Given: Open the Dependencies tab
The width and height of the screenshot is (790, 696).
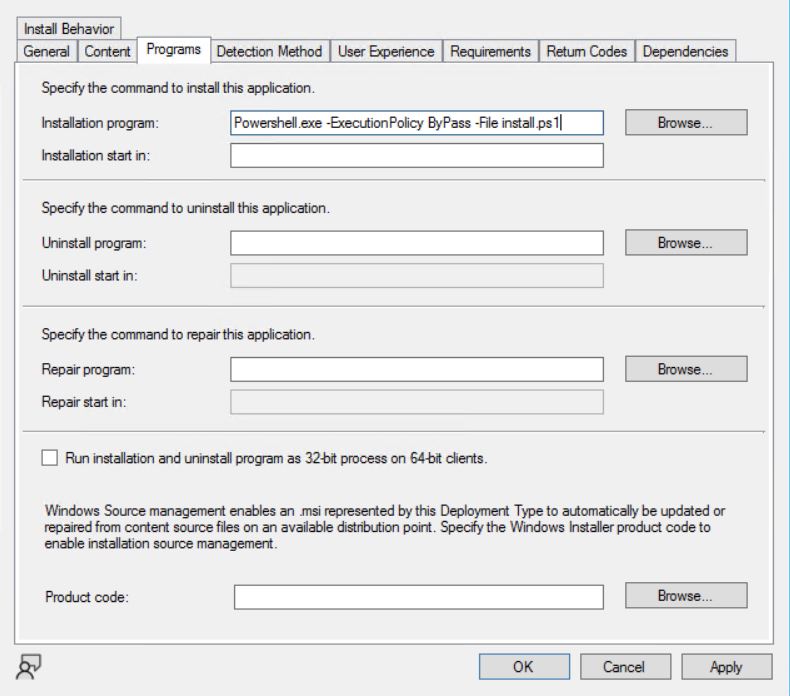Looking at the screenshot, I should [x=686, y=51].
